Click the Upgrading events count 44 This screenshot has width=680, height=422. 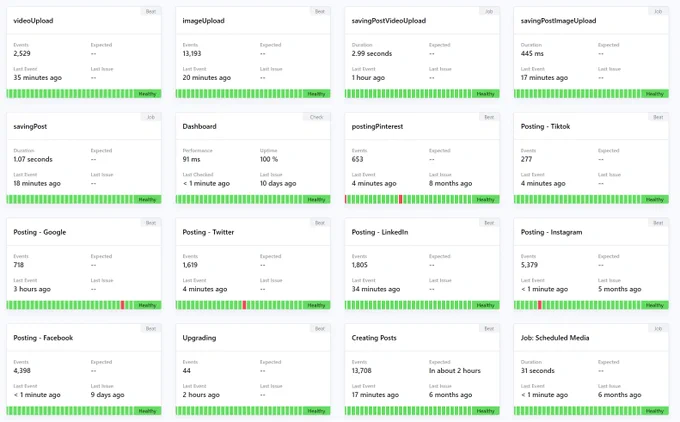186,371
